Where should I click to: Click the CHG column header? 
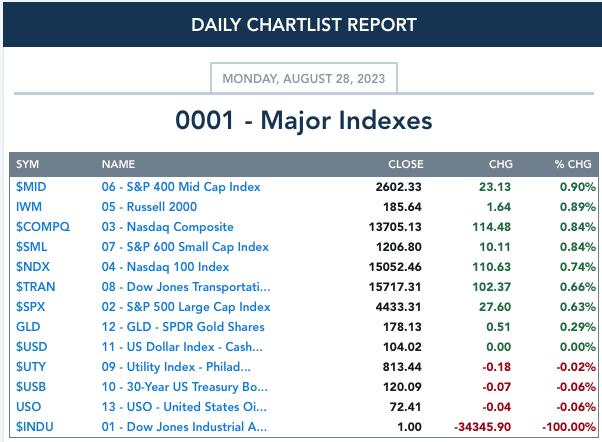[501, 164]
